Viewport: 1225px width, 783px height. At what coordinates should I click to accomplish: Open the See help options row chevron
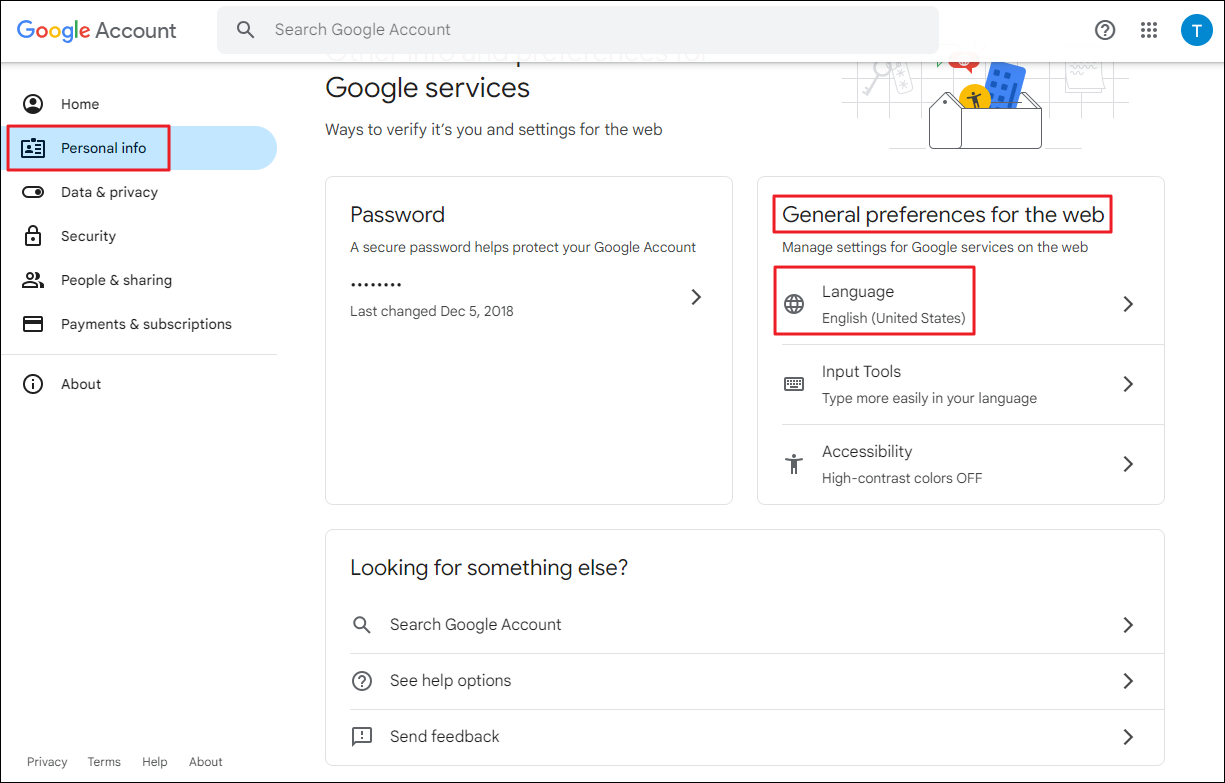(x=1128, y=681)
